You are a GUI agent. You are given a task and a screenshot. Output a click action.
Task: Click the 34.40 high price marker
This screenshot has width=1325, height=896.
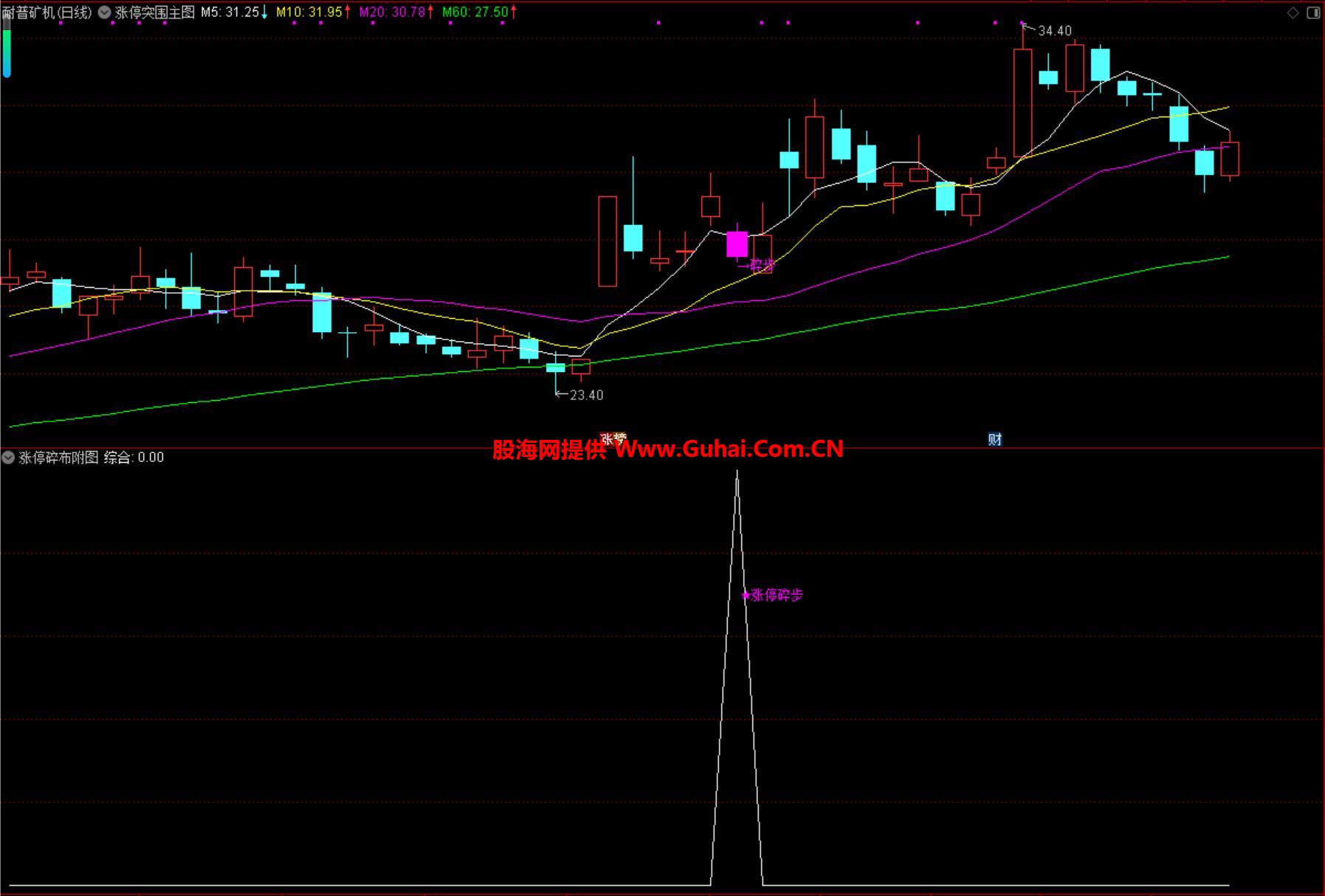[x=1054, y=31]
